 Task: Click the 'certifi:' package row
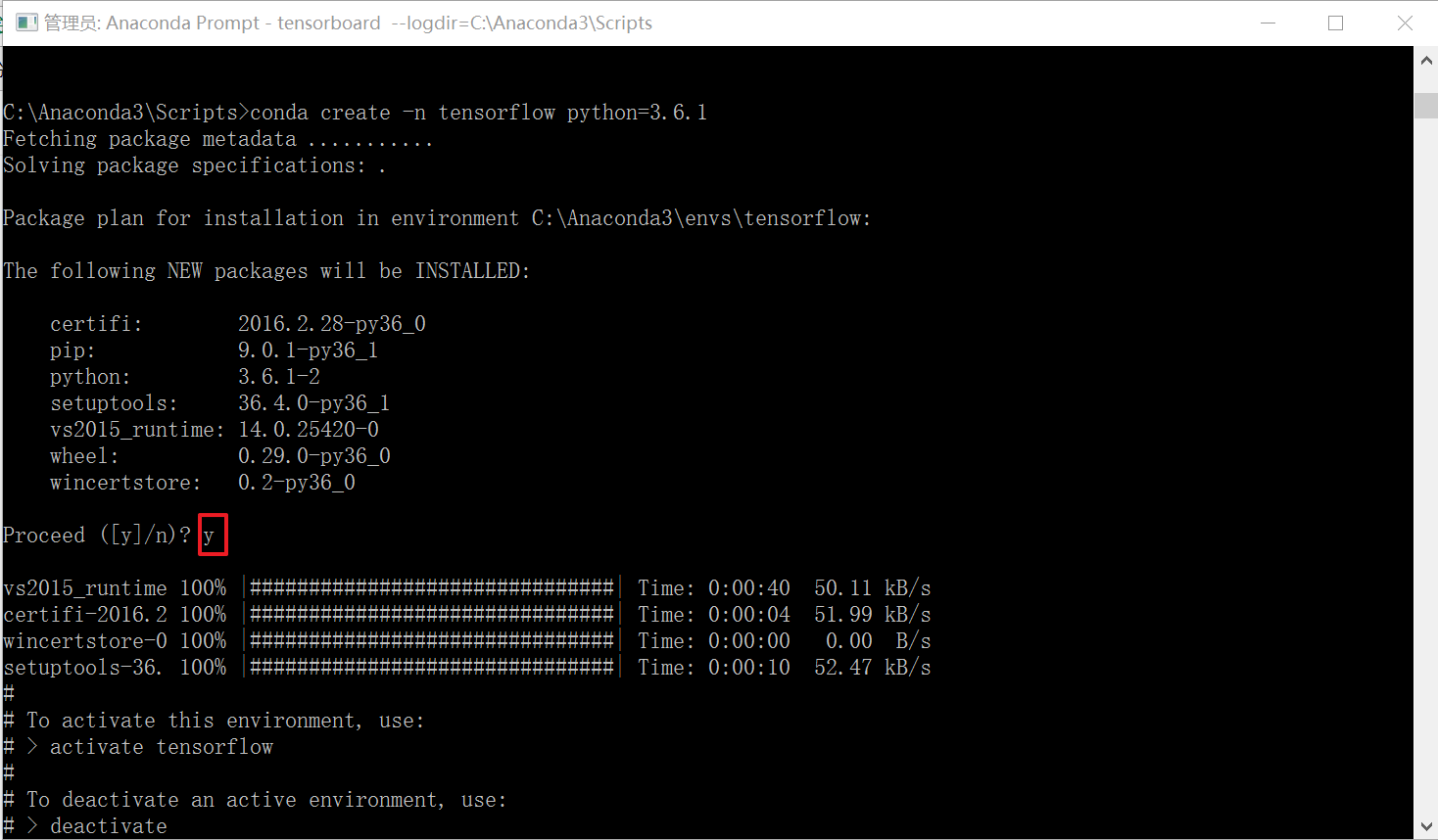coord(238,324)
